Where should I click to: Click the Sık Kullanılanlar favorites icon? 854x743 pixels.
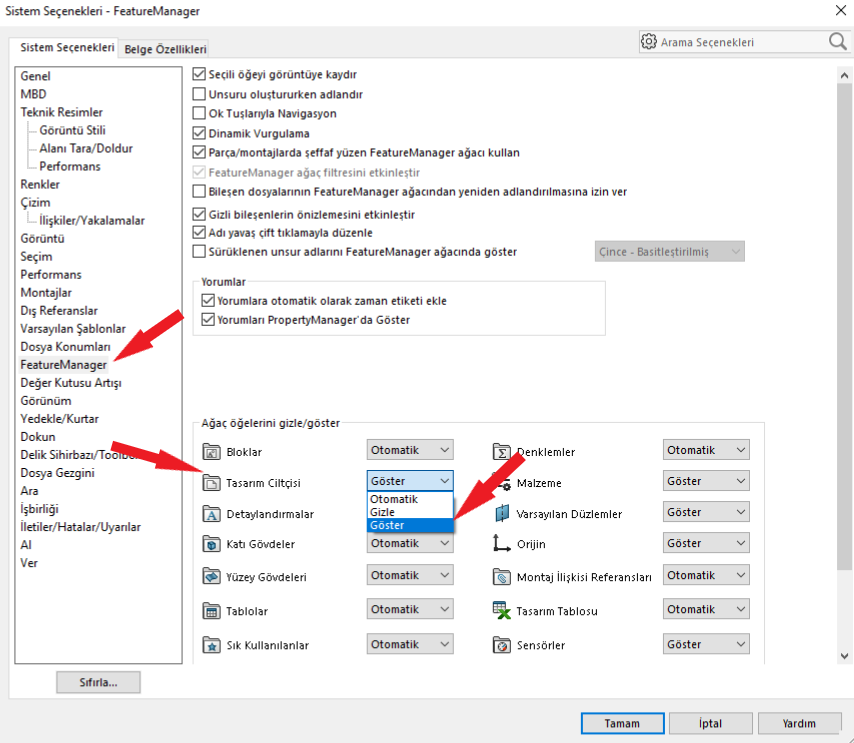click(210, 645)
